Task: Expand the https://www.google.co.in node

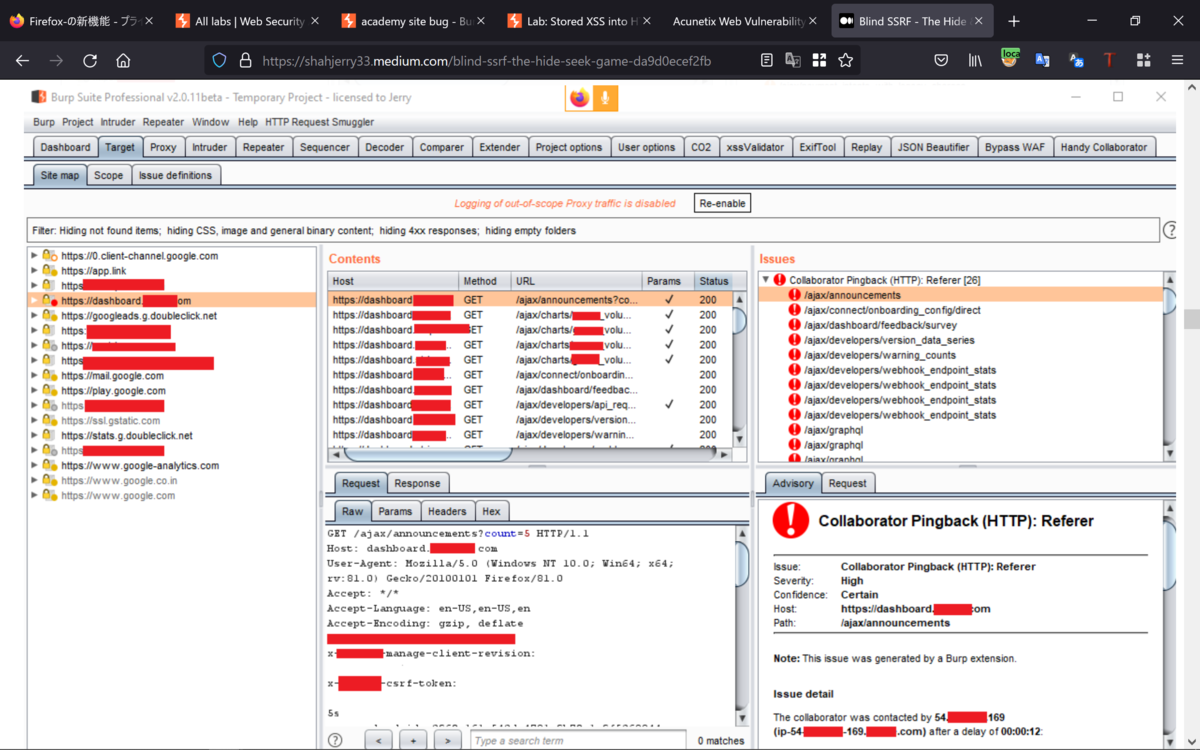Action: pyautogui.click(x=34, y=481)
